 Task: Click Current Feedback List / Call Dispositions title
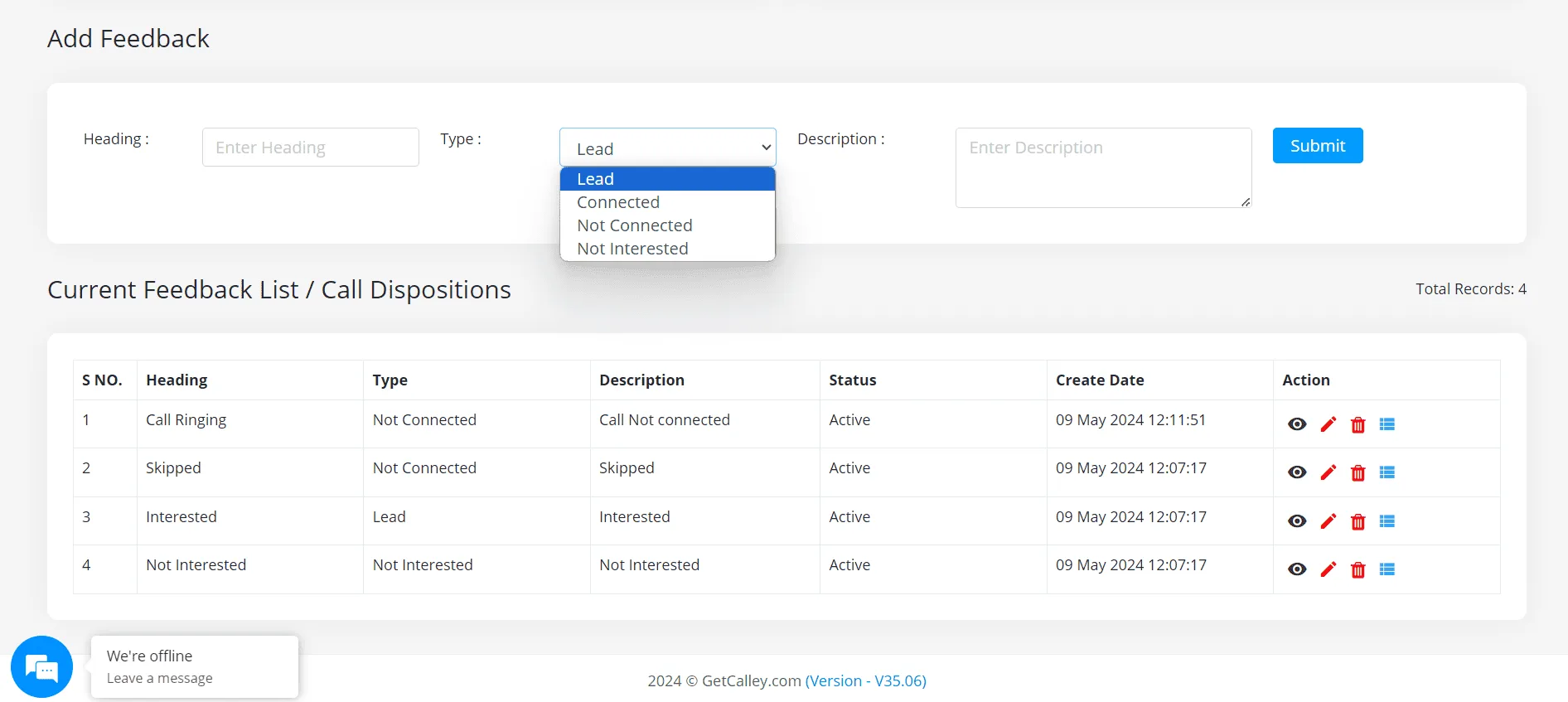pos(279,290)
